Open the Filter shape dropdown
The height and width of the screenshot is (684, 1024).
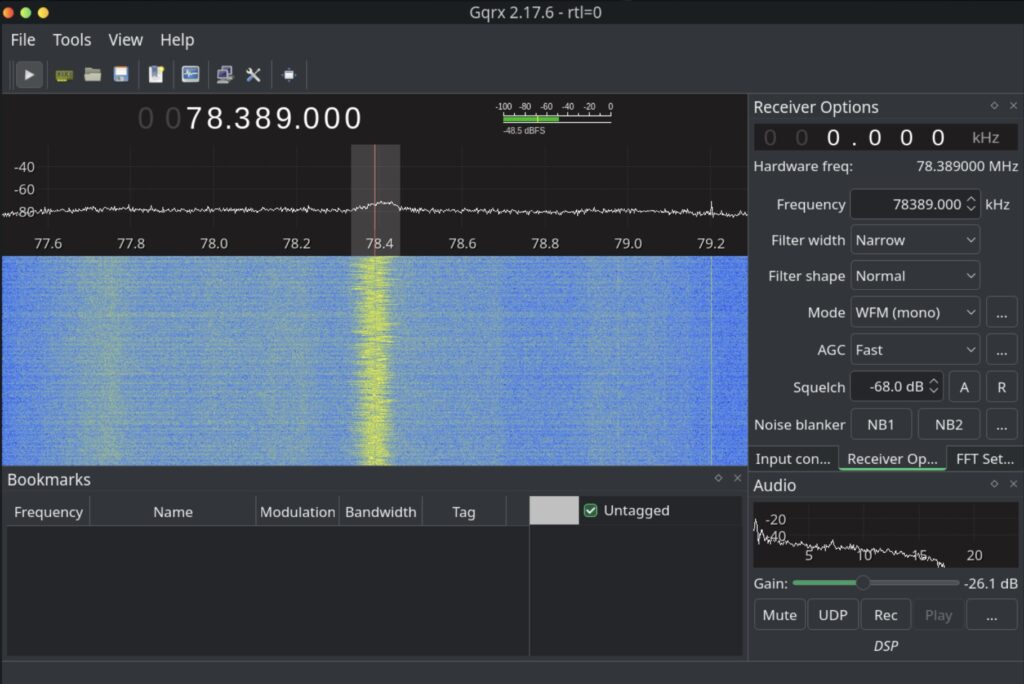(915, 276)
